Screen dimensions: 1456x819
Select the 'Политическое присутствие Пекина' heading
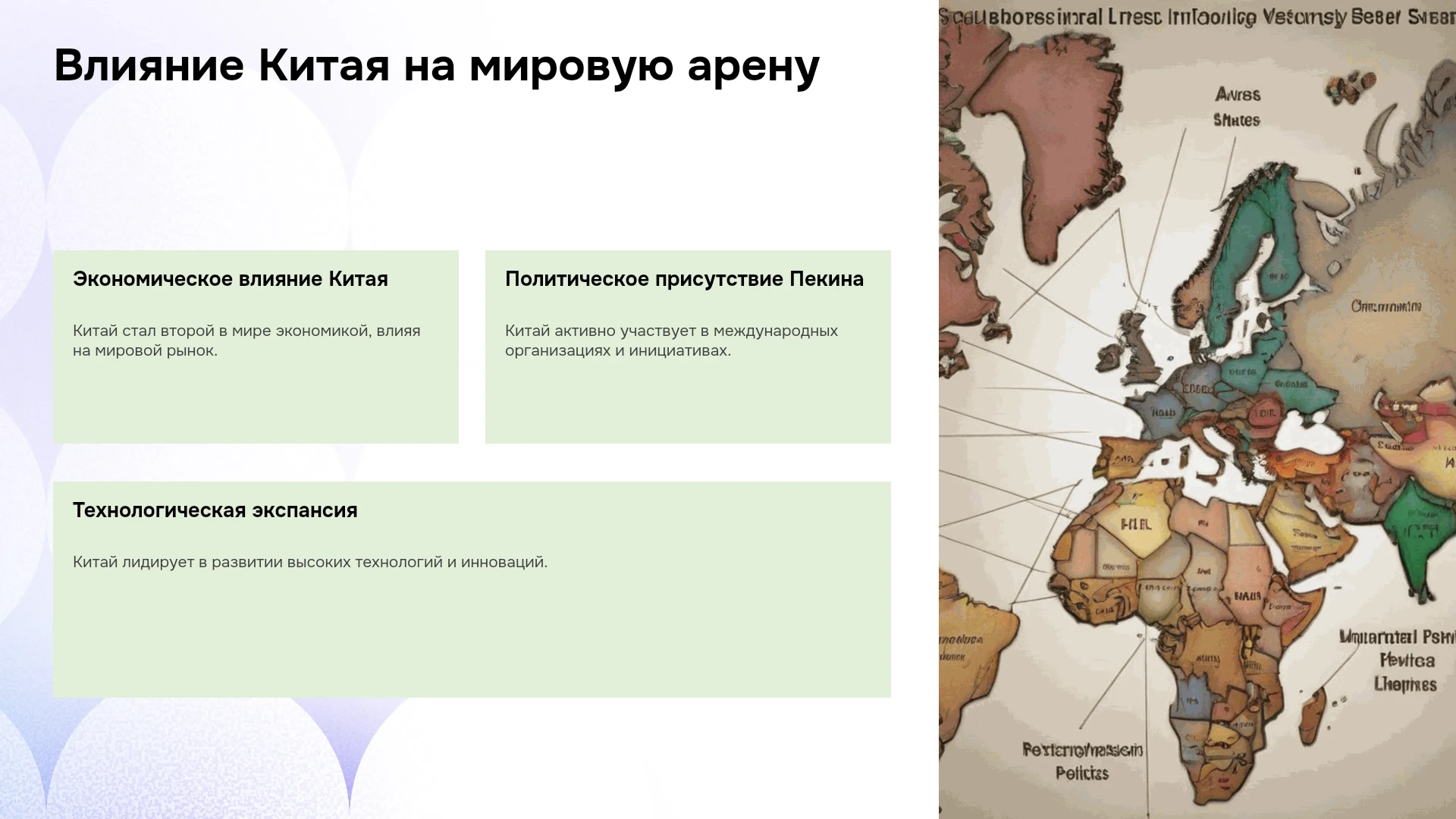click(x=684, y=279)
